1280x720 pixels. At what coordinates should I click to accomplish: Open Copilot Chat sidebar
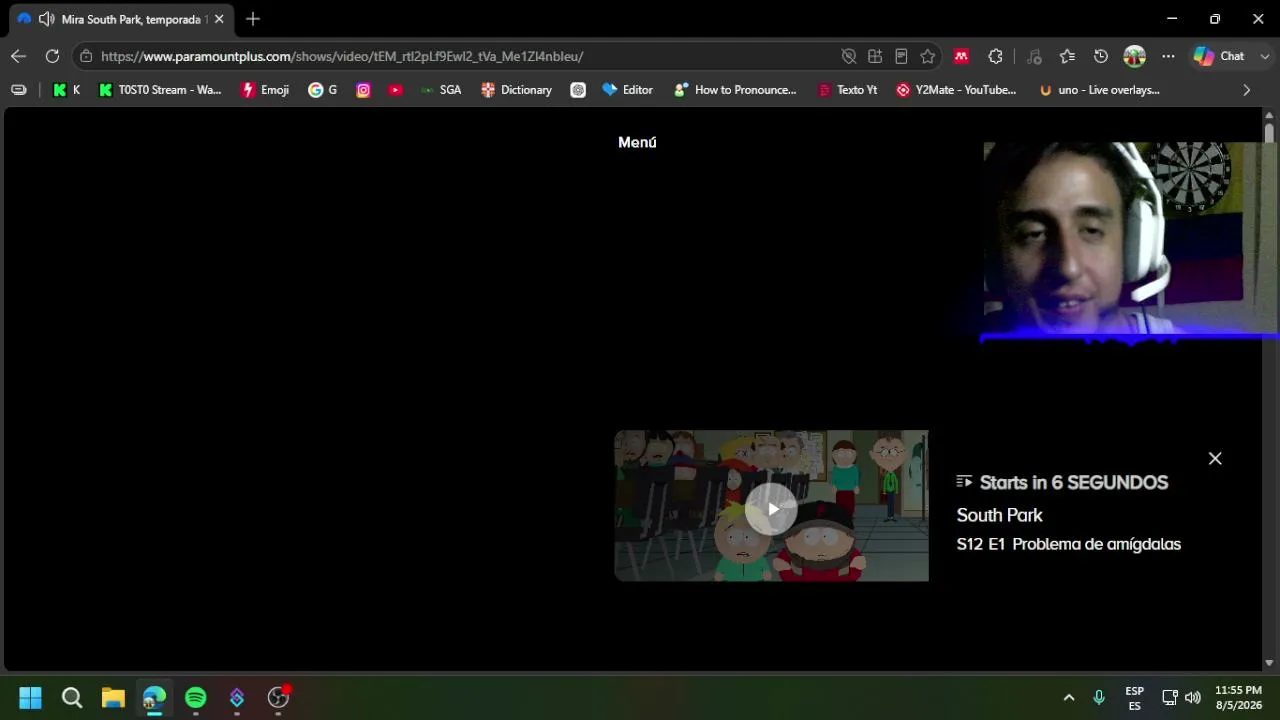[1219, 56]
